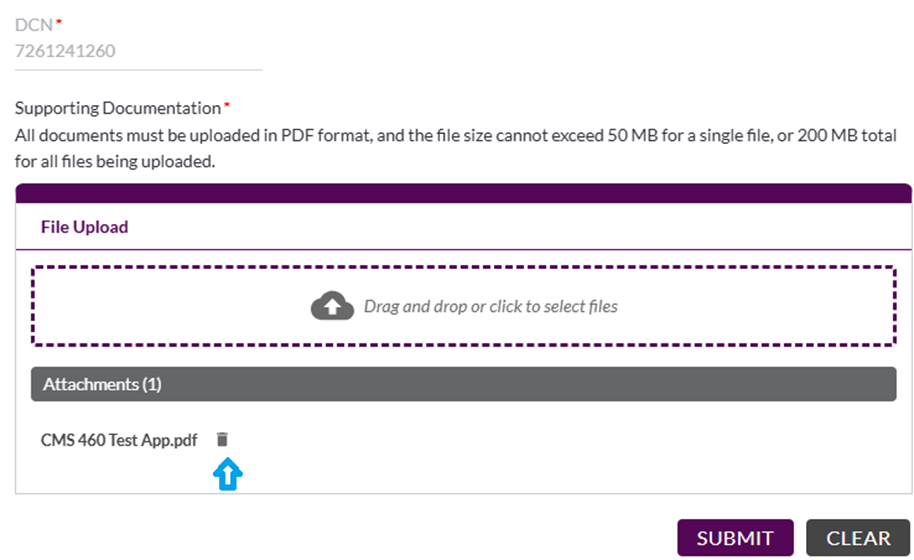914x560 pixels.
Task: Click the PDF format size limit instruction text
Action: tap(455, 148)
